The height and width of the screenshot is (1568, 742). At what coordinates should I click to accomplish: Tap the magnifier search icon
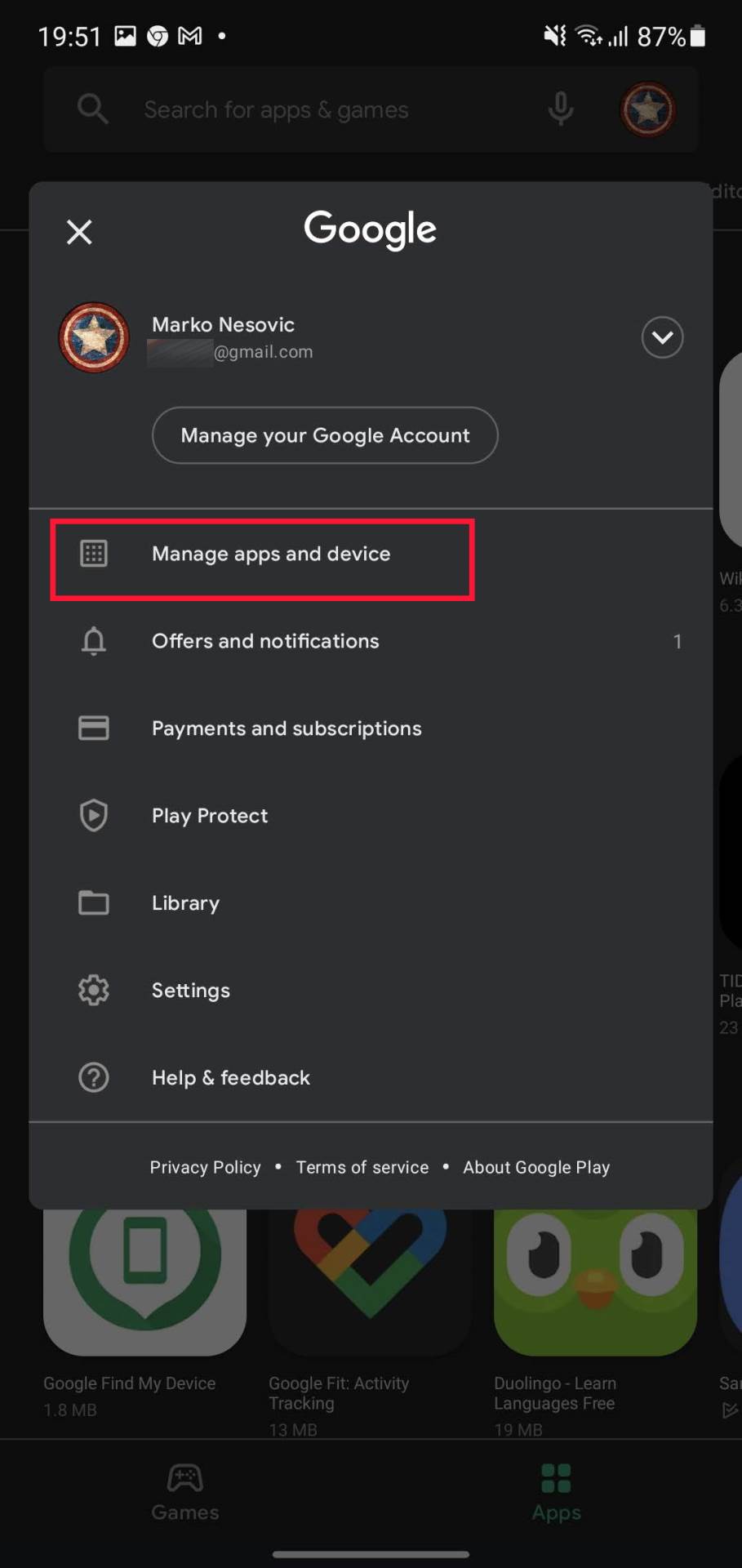[x=92, y=109]
